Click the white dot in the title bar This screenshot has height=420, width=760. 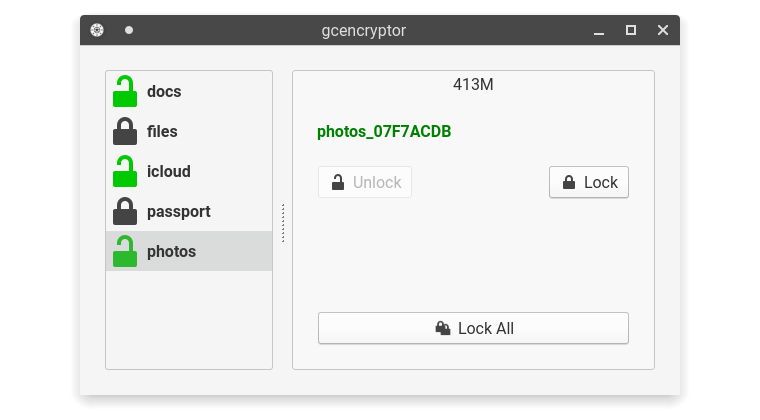pos(129,30)
